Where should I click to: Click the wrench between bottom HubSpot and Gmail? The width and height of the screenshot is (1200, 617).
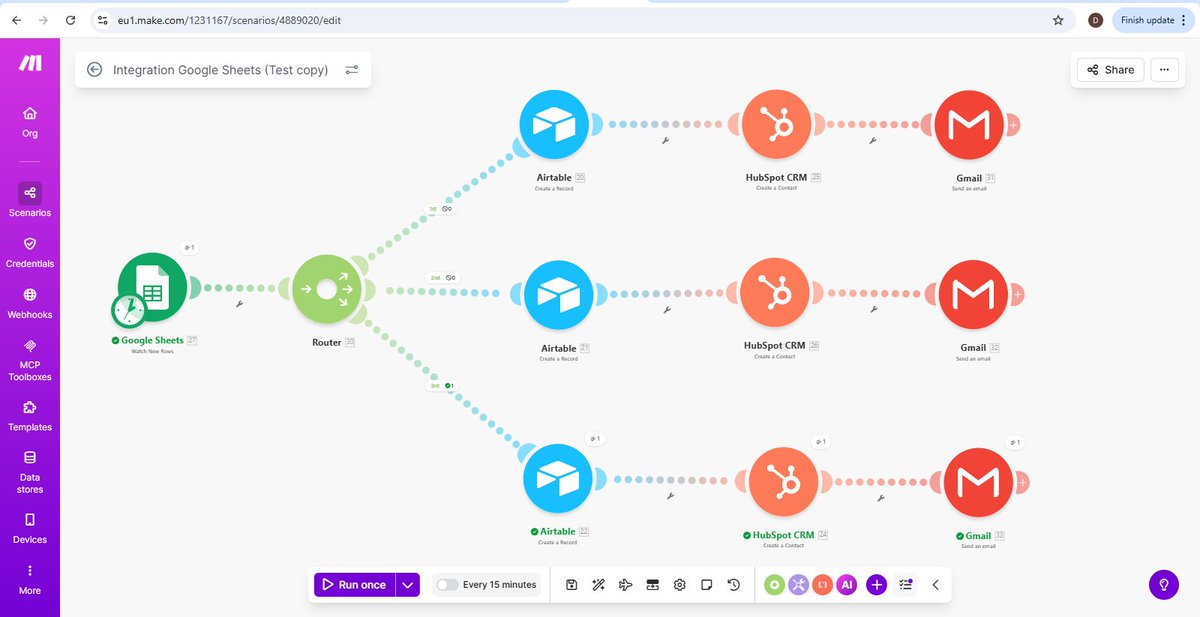click(881, 498)
